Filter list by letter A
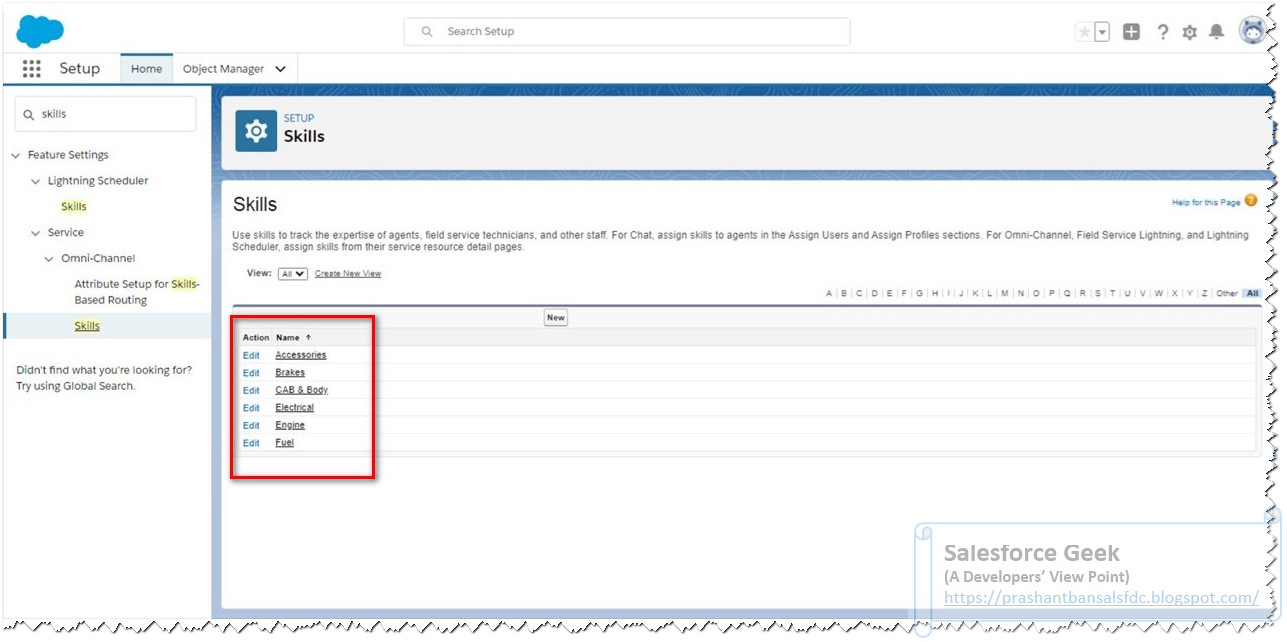Viewport: 1287px width, 642px height. pyautogui.click(x=829, y=294)
